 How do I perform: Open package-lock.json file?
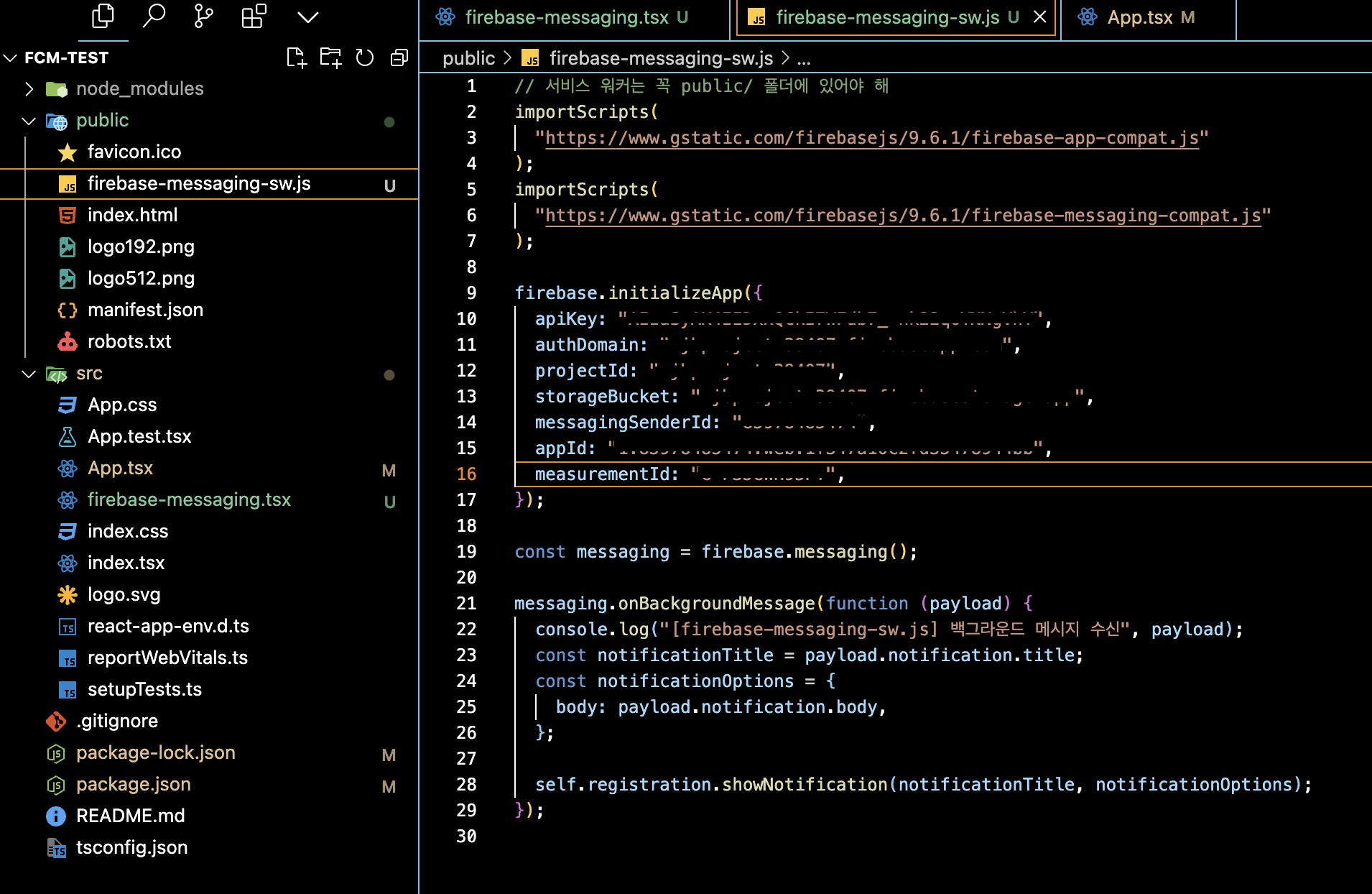156,752
